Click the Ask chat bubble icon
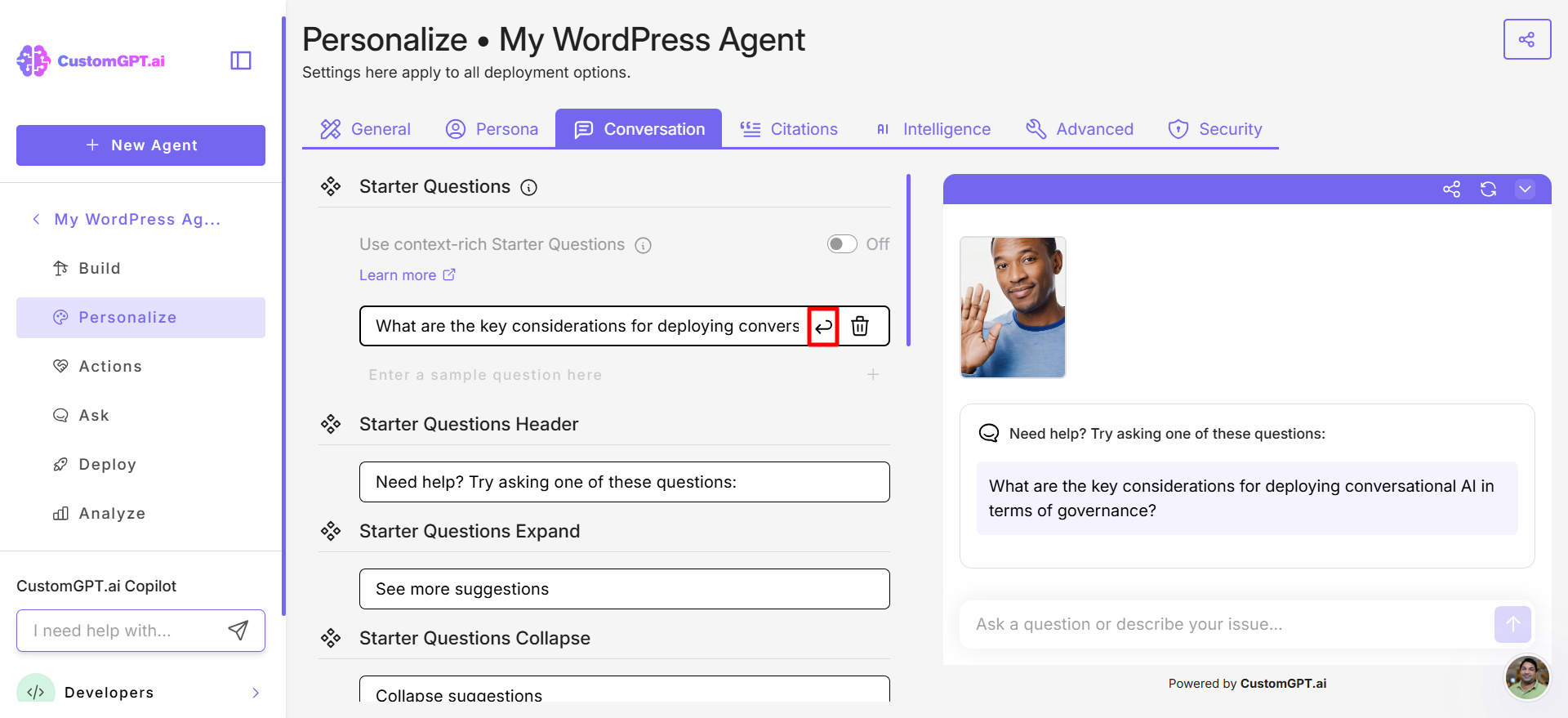Screen dimensions: 1568x718 [60, 415]
